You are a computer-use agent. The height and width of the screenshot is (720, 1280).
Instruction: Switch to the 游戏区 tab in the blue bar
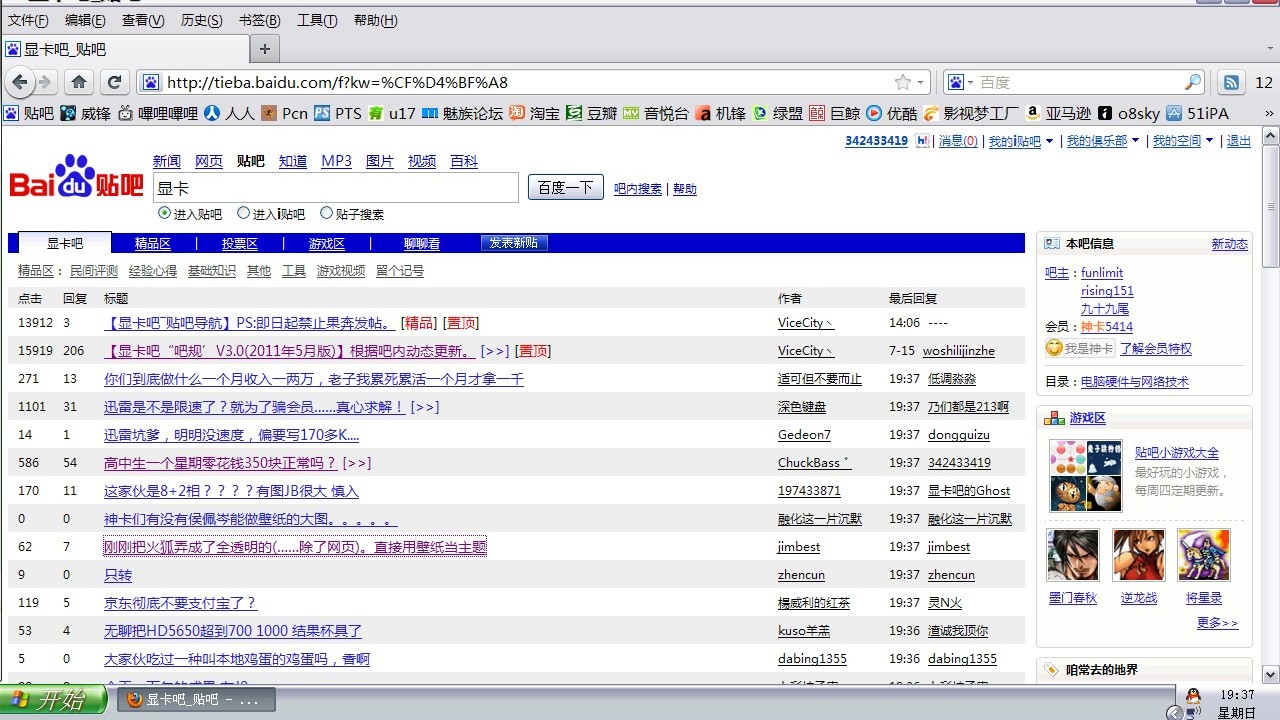[x=327, y=243]
